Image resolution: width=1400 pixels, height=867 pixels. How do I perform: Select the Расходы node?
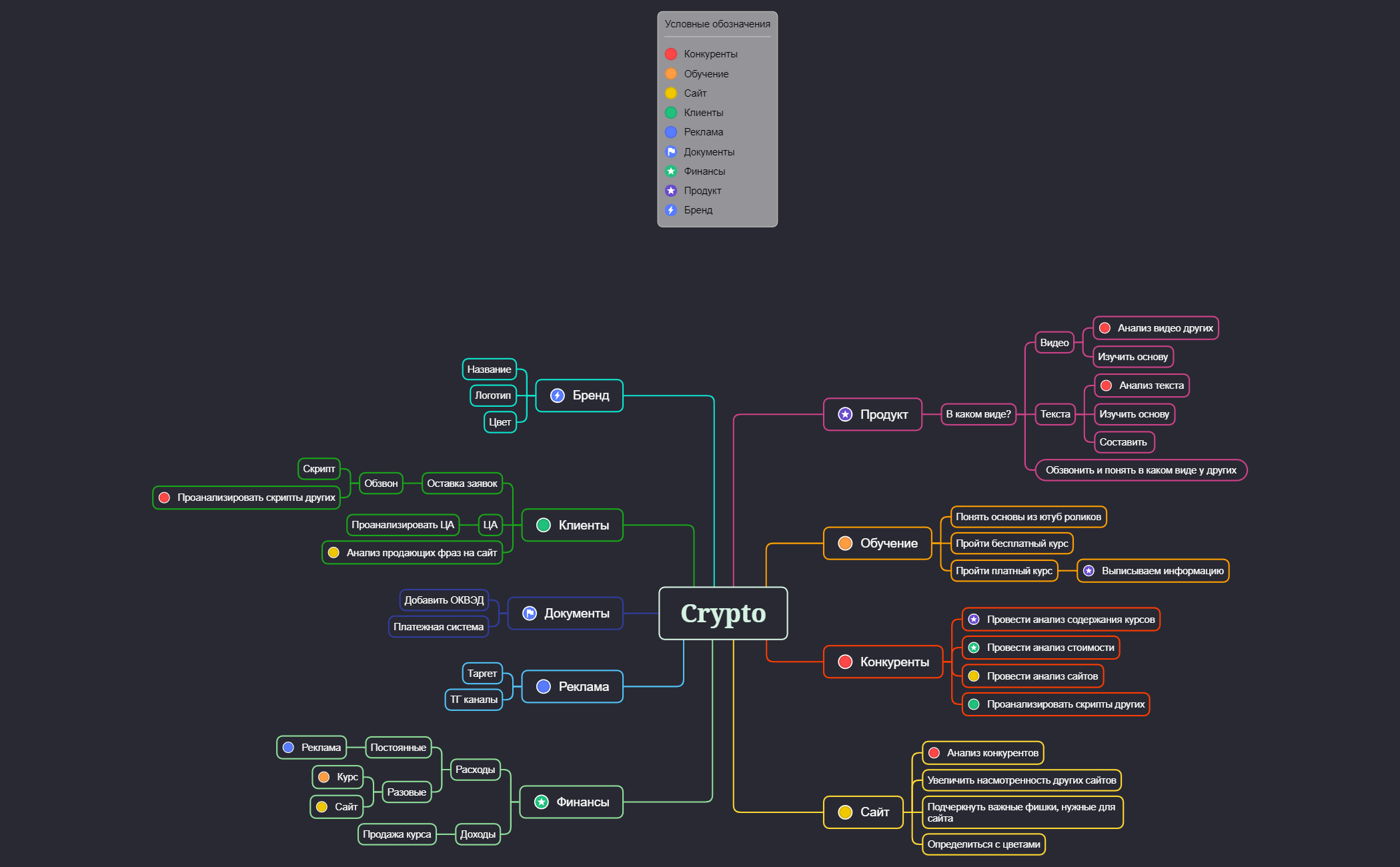476,770
